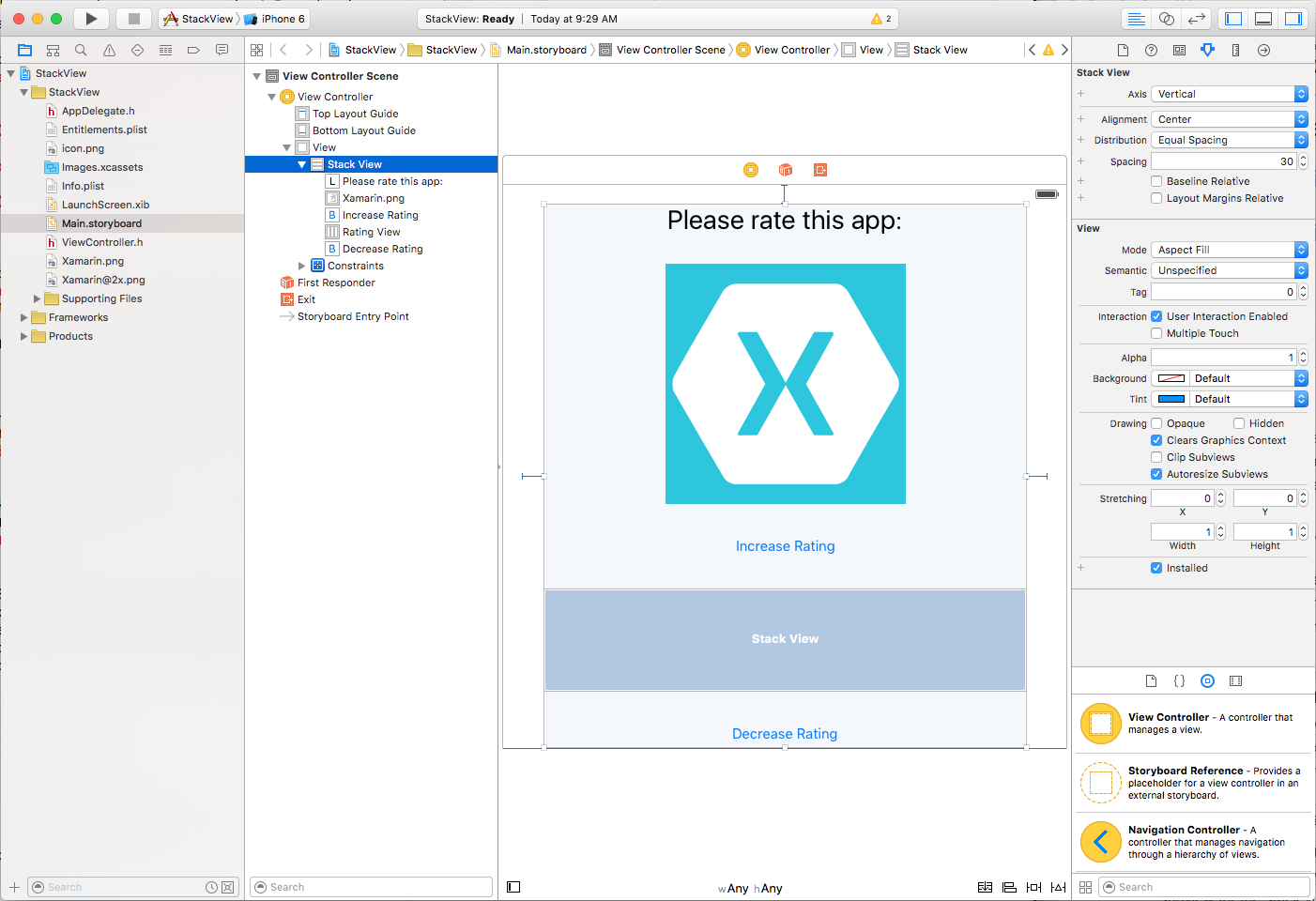Viewport: 1316px width, 901px height.
Task: Open the Find navigator
Action: point(81,49)
